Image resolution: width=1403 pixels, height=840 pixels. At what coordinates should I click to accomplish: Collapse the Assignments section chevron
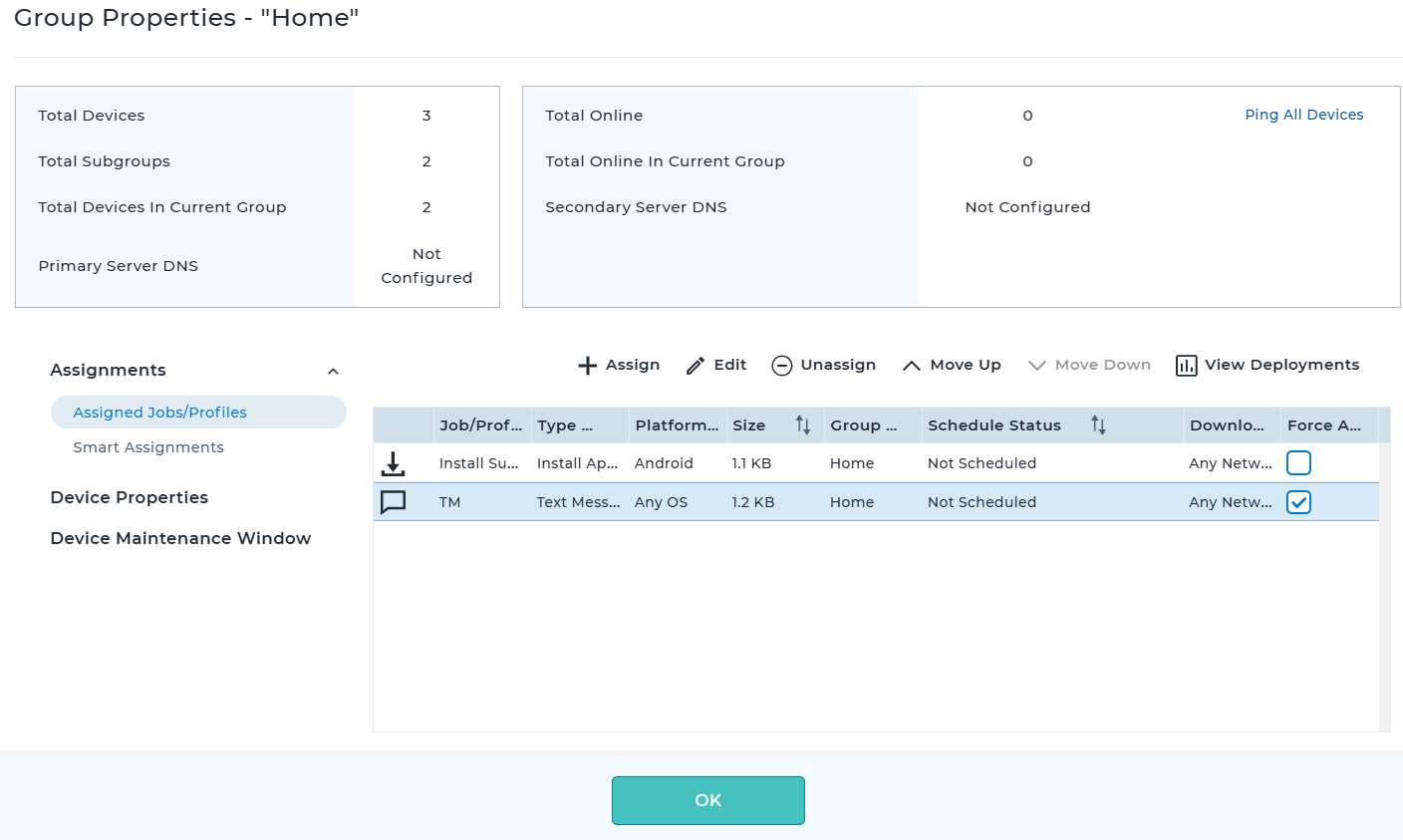tap(333, 372)
